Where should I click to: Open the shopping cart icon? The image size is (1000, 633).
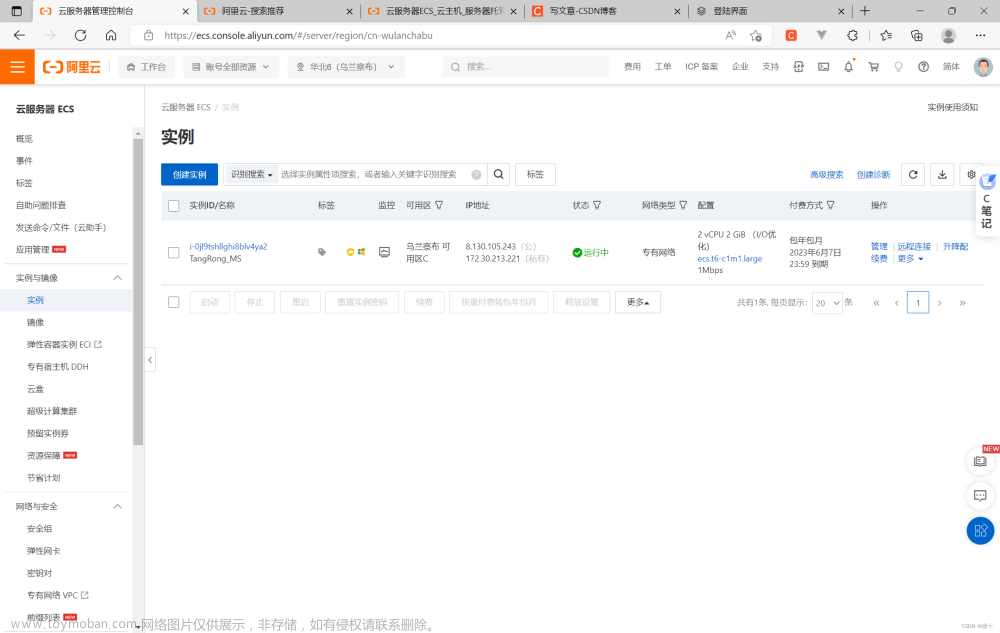tap(874, 67)
